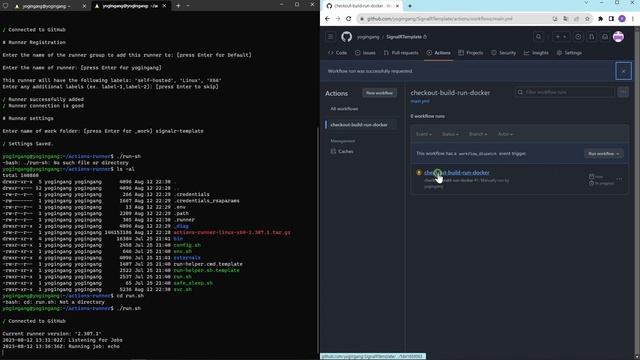
Task: Click the translate page icon in address bar
Action: tap(565, 19)
